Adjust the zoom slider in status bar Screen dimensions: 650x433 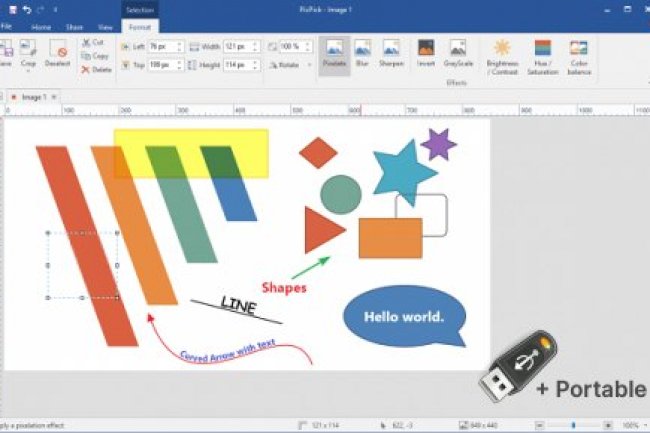click(573, 425)
